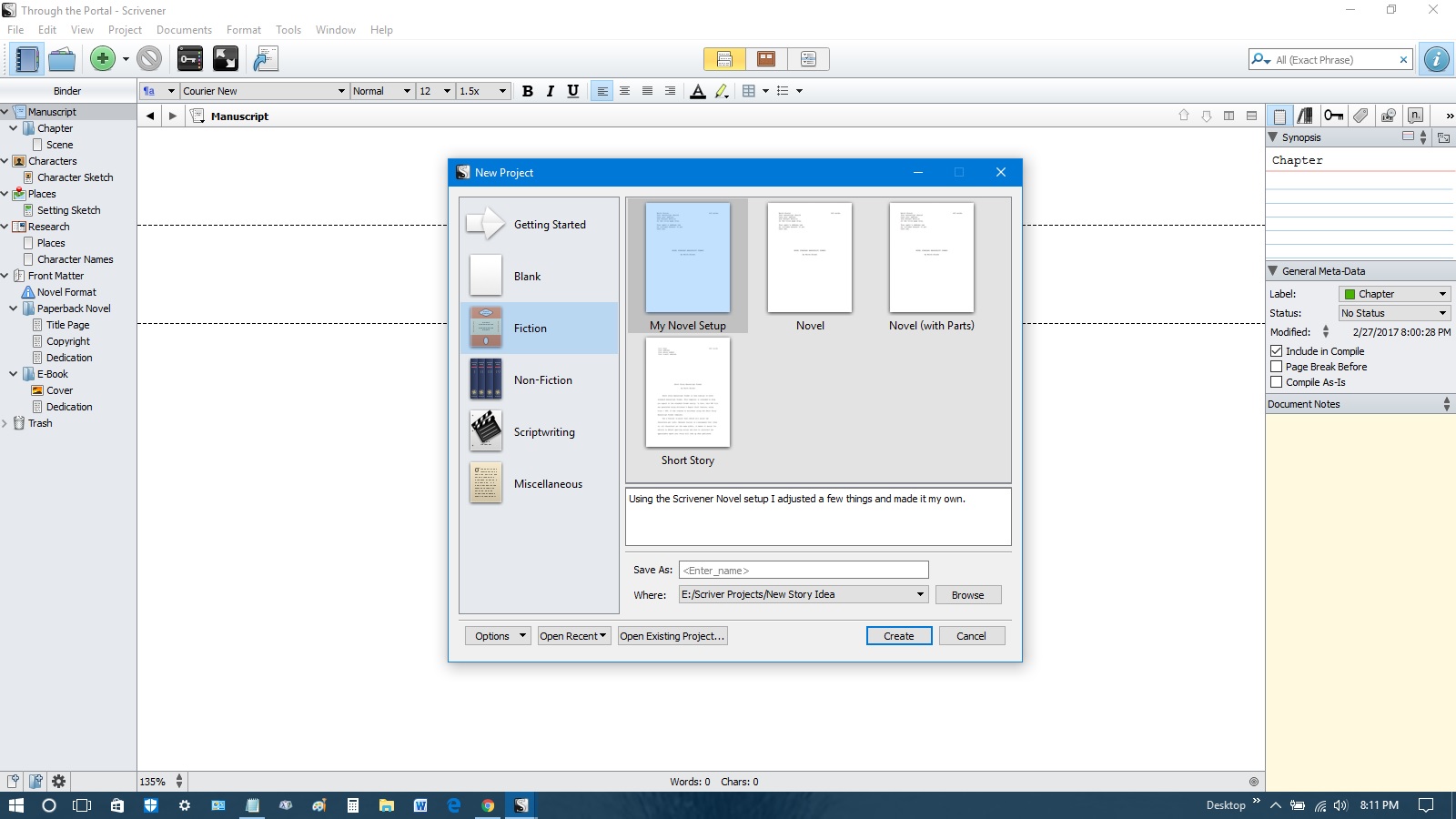Viewport: 1456px width, 819px height.
Task: Go back in editor history
Action: click(x=150, y=116)
